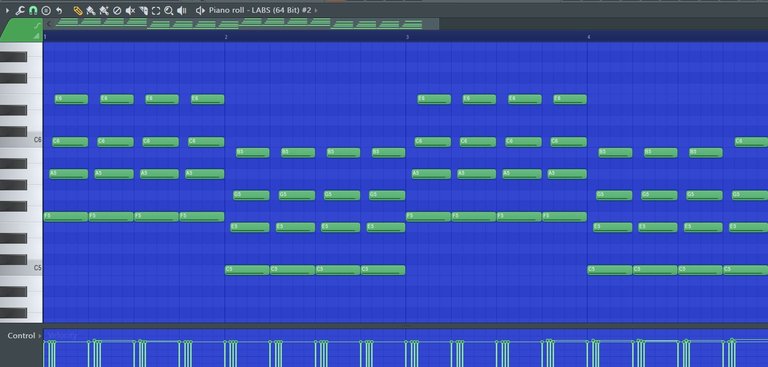Select the paint brush tool
The image size is (768, 367).
pyautogui.click(x=91, y=10)
